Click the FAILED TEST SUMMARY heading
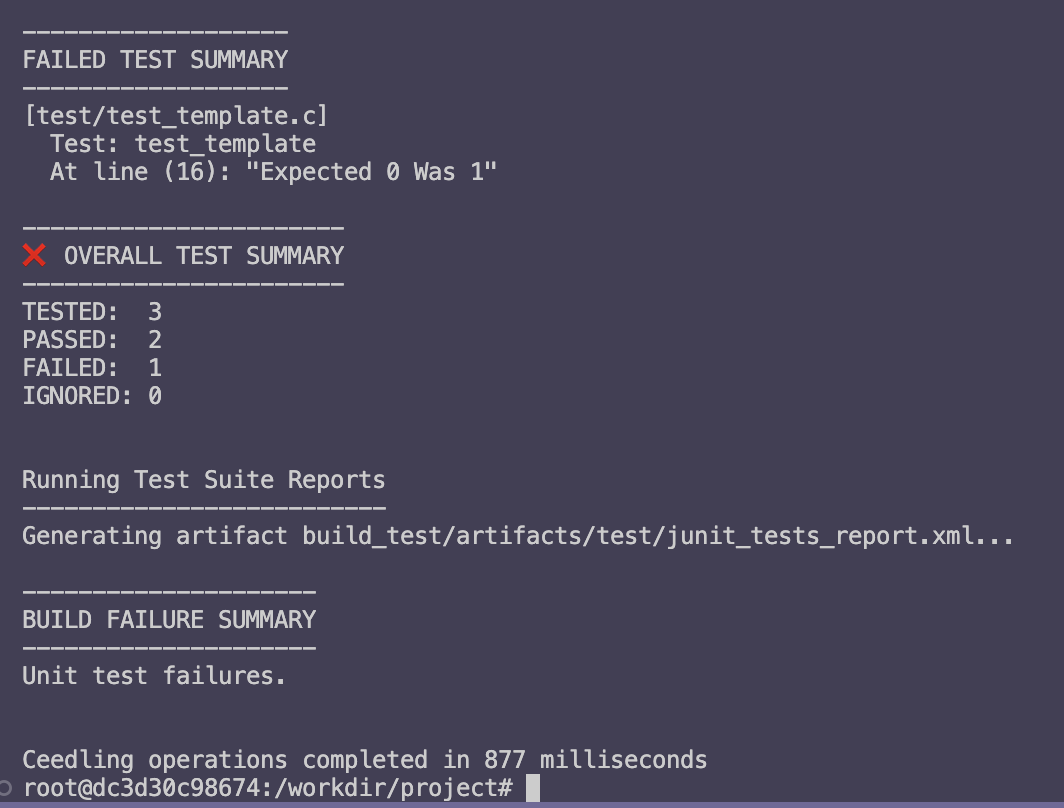Viewport: 1064px width, 808px height. pyautogui.click(x=155, y=60)
